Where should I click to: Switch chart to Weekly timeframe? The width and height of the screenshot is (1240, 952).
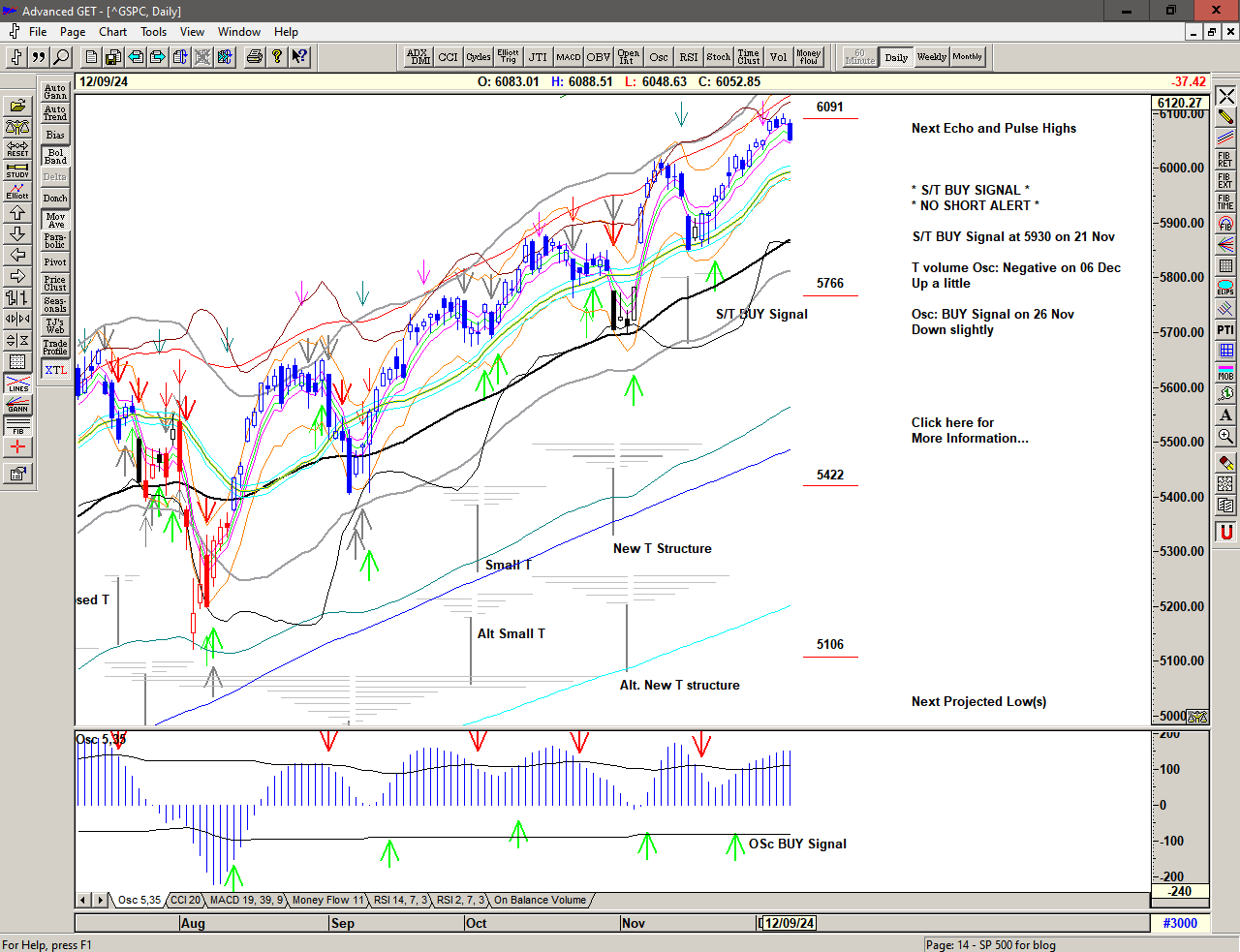931,57
